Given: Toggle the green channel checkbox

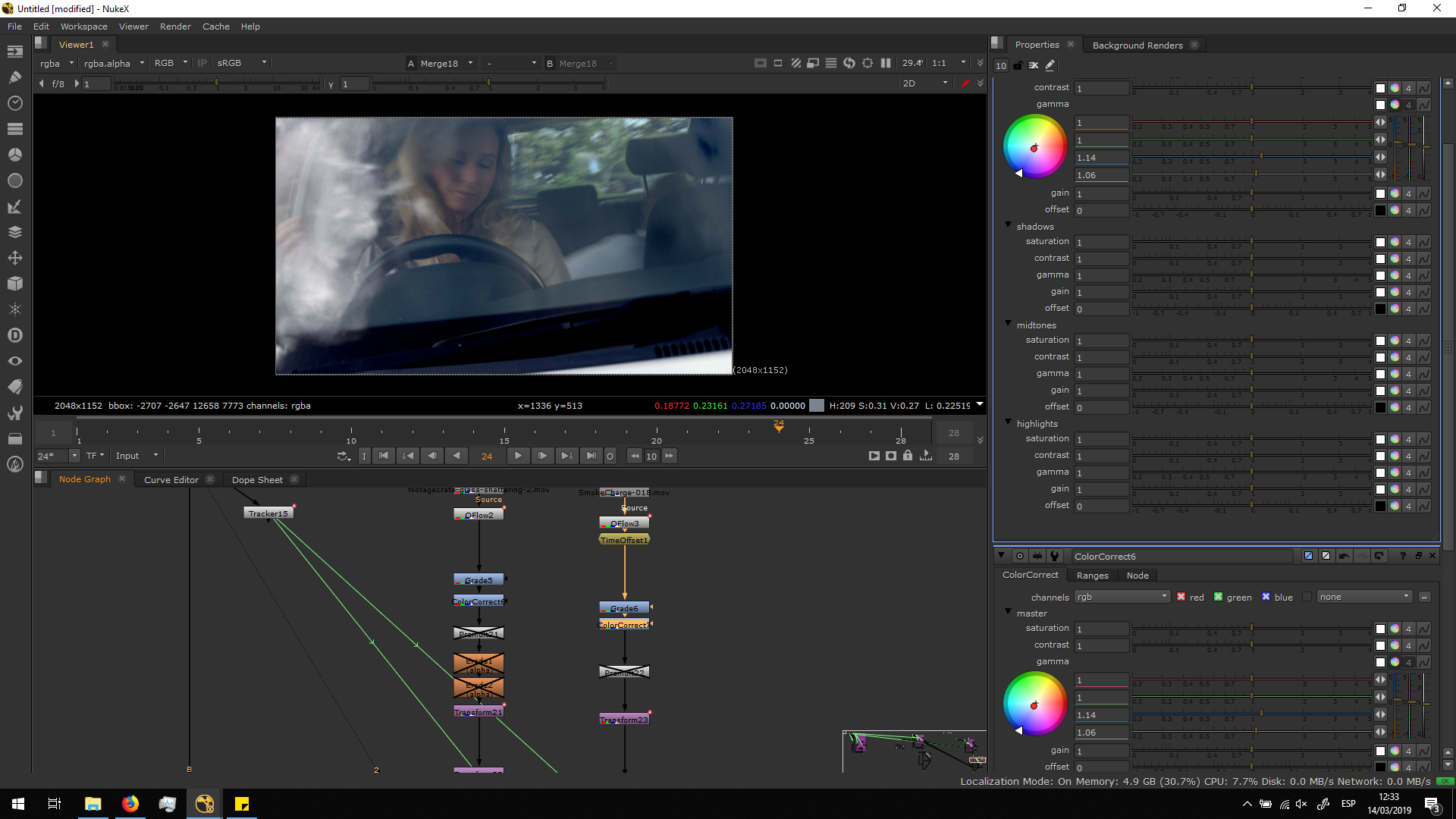Looking at the screenshot, I should point(1218,597).
